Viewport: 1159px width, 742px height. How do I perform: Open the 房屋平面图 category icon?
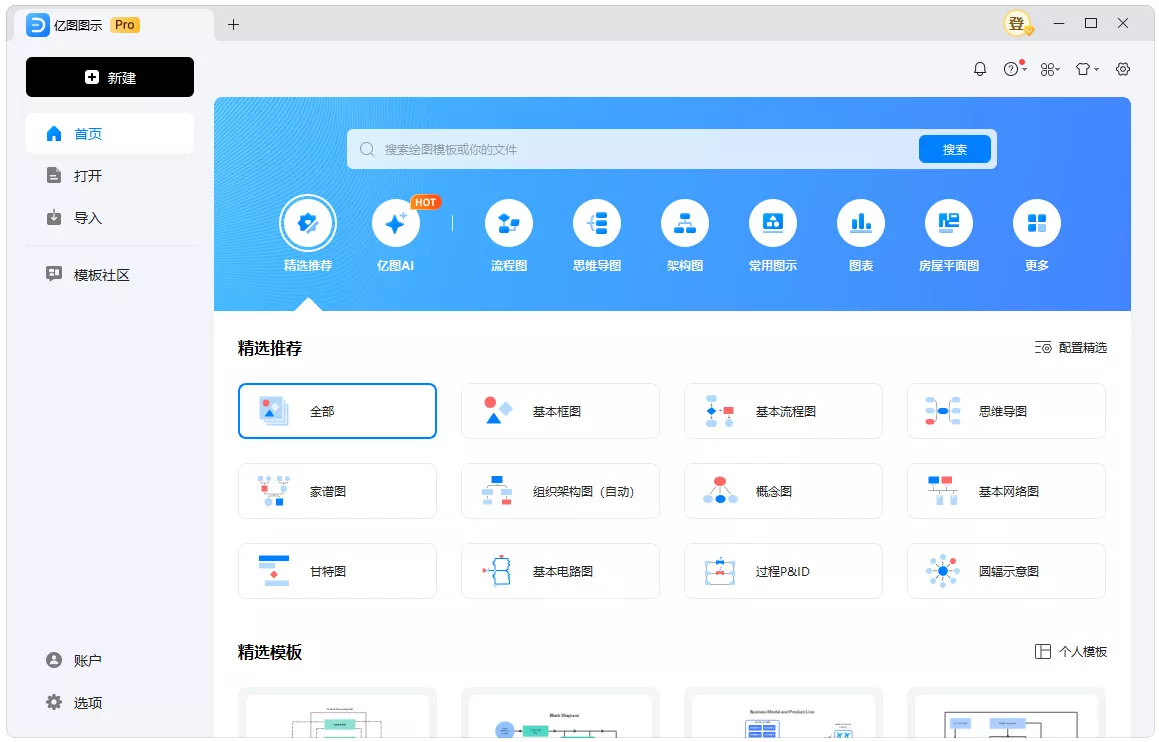(948, 223)
